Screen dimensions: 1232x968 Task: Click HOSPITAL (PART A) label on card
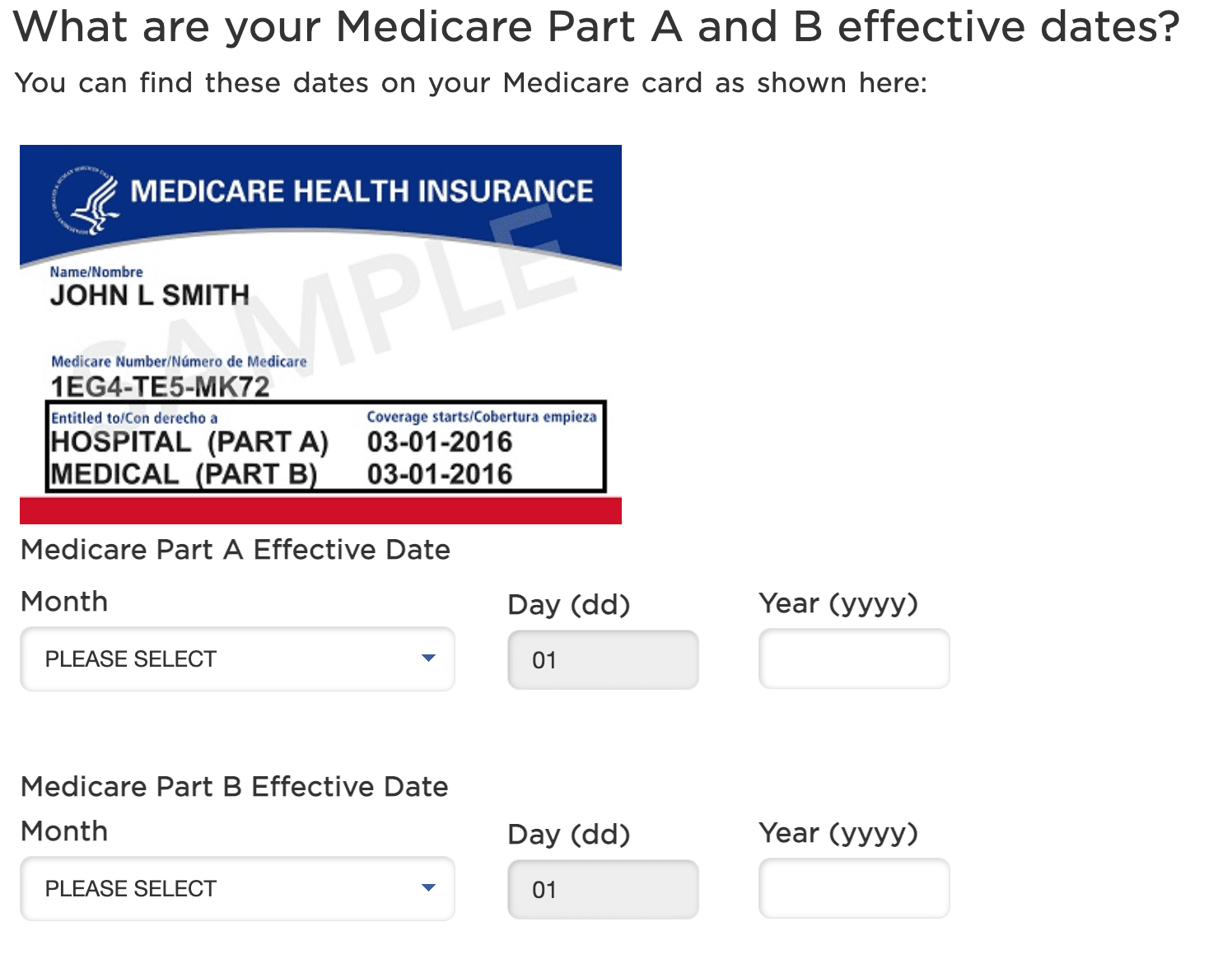coord(189,442)
